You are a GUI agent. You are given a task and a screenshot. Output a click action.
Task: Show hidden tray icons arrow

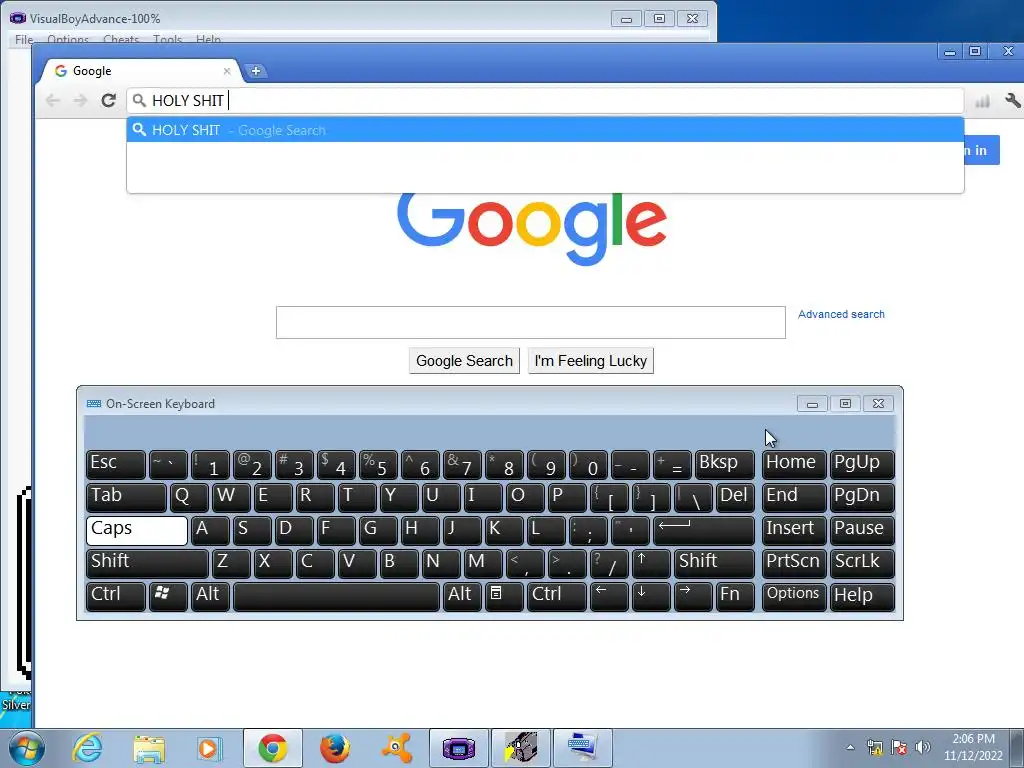click(850, 748)
